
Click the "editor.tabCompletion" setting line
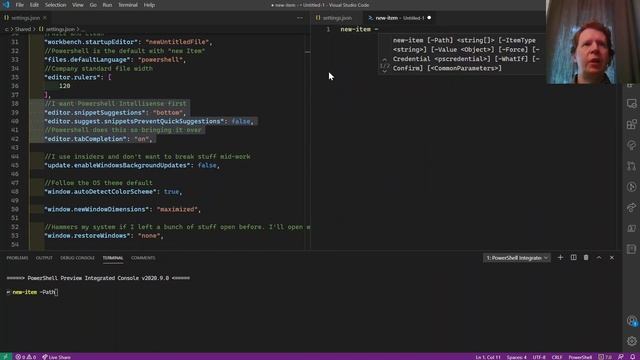pyautogui.click(x=98, y=139)
